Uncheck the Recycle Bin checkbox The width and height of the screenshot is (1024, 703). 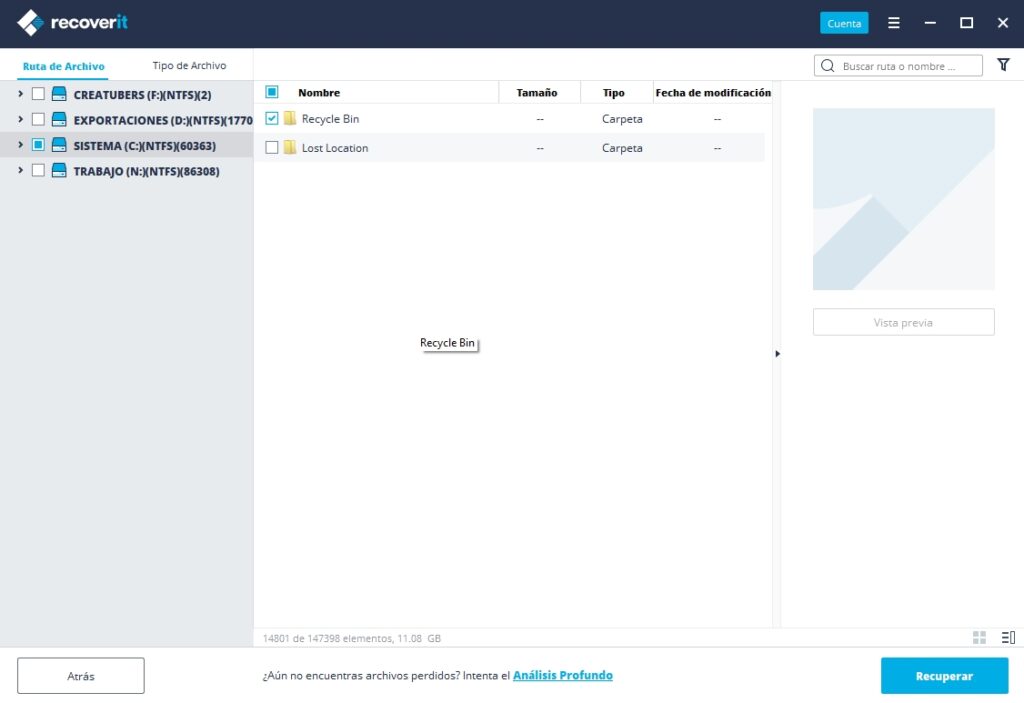pyautogui.click(x=271, y=119)
